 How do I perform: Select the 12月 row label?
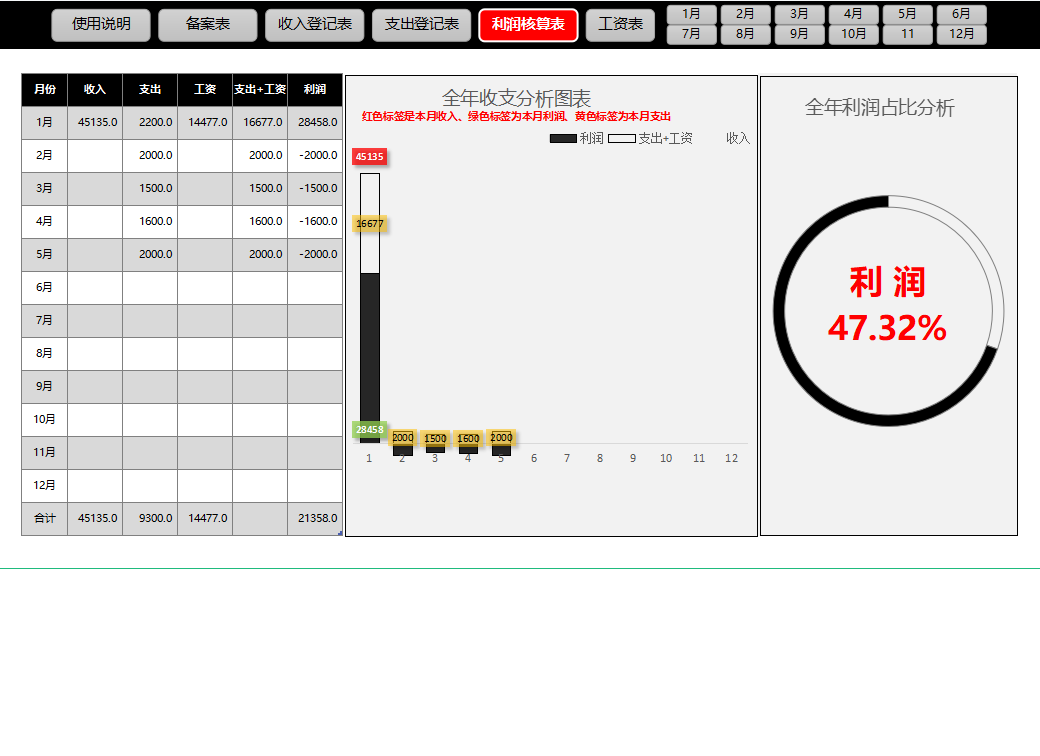pos(44,485)
